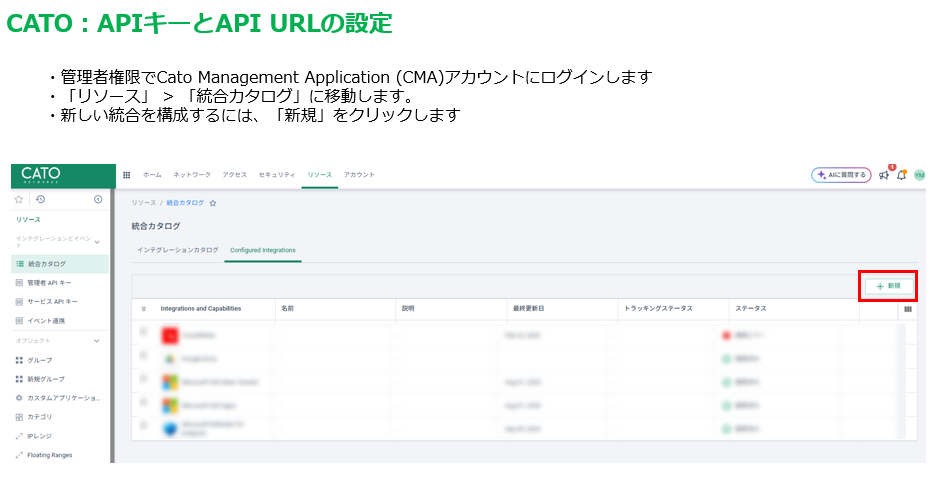The height and width of the screenshot is (499, 947).
Task: Open the YM user avatar menu
Action: (x=919, y=175)
